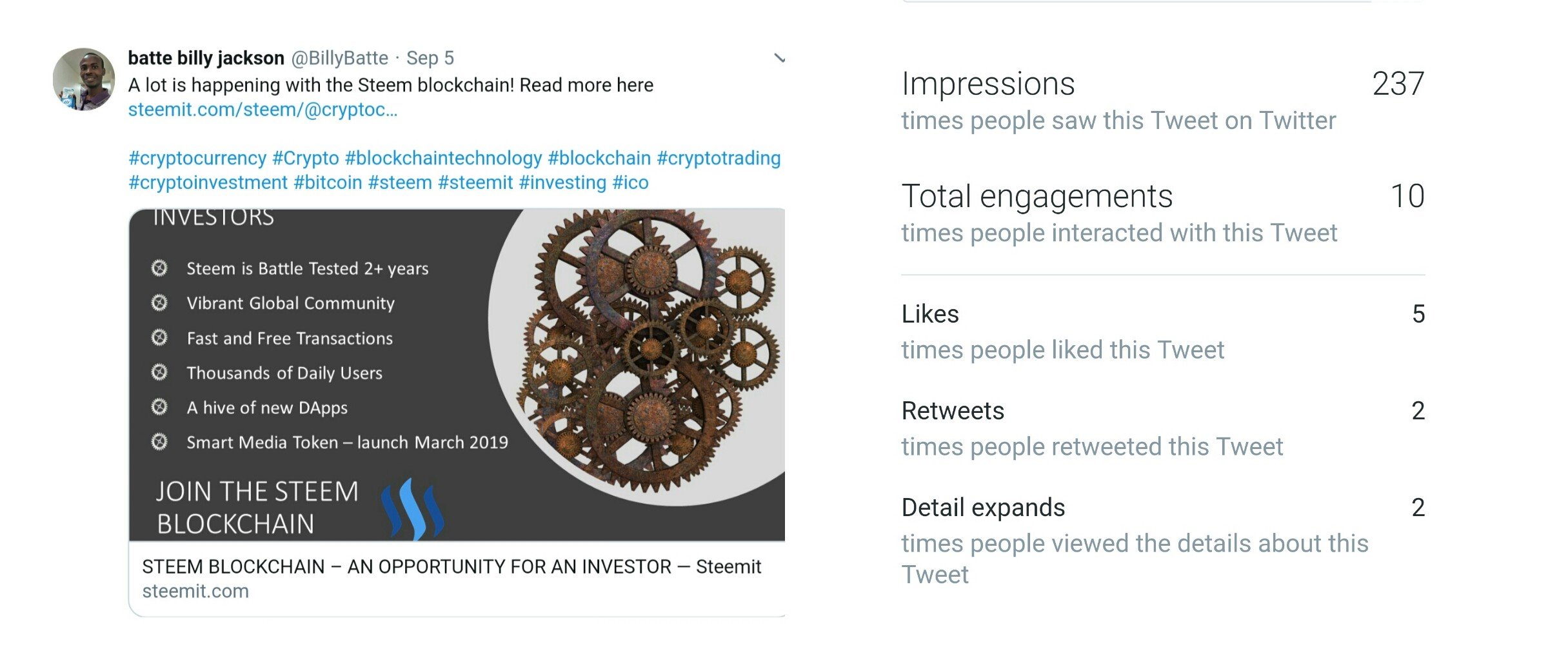Select the #ico hashtag
The image size is (1568, 669).
click(x=631, y=183)
